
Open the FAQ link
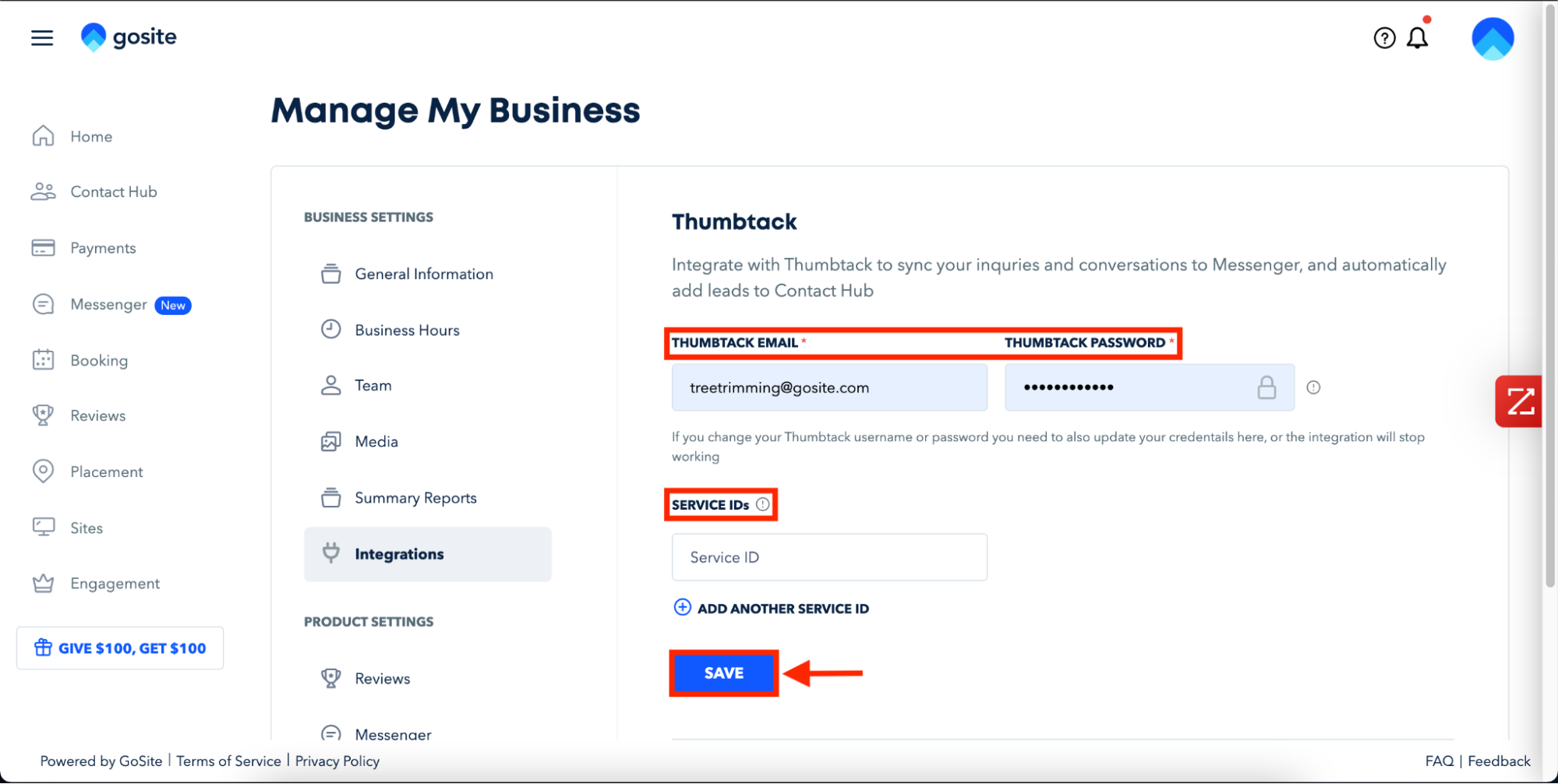coord(1440,761)
